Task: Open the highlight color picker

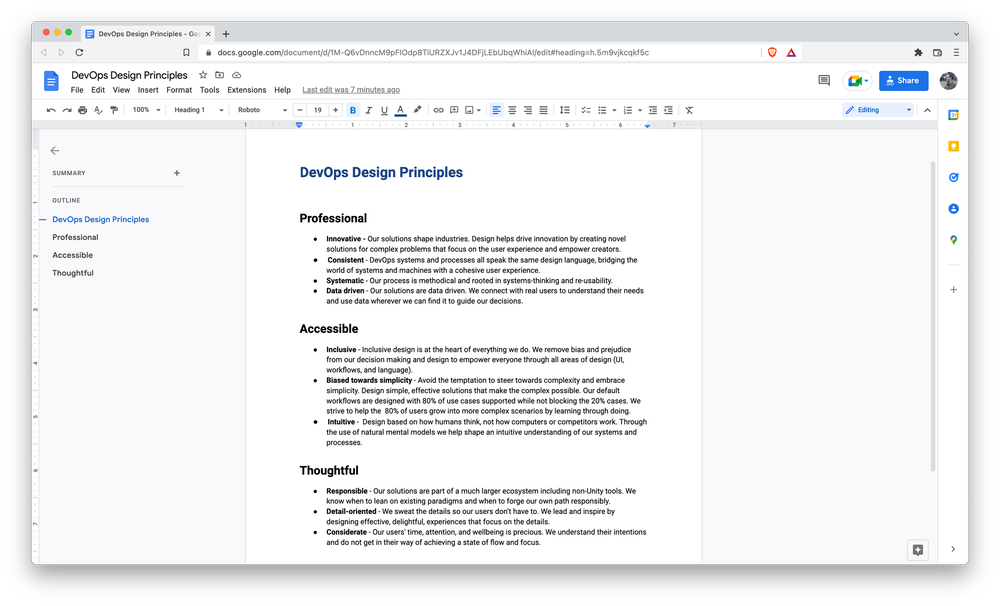Action: pos(417,110)
